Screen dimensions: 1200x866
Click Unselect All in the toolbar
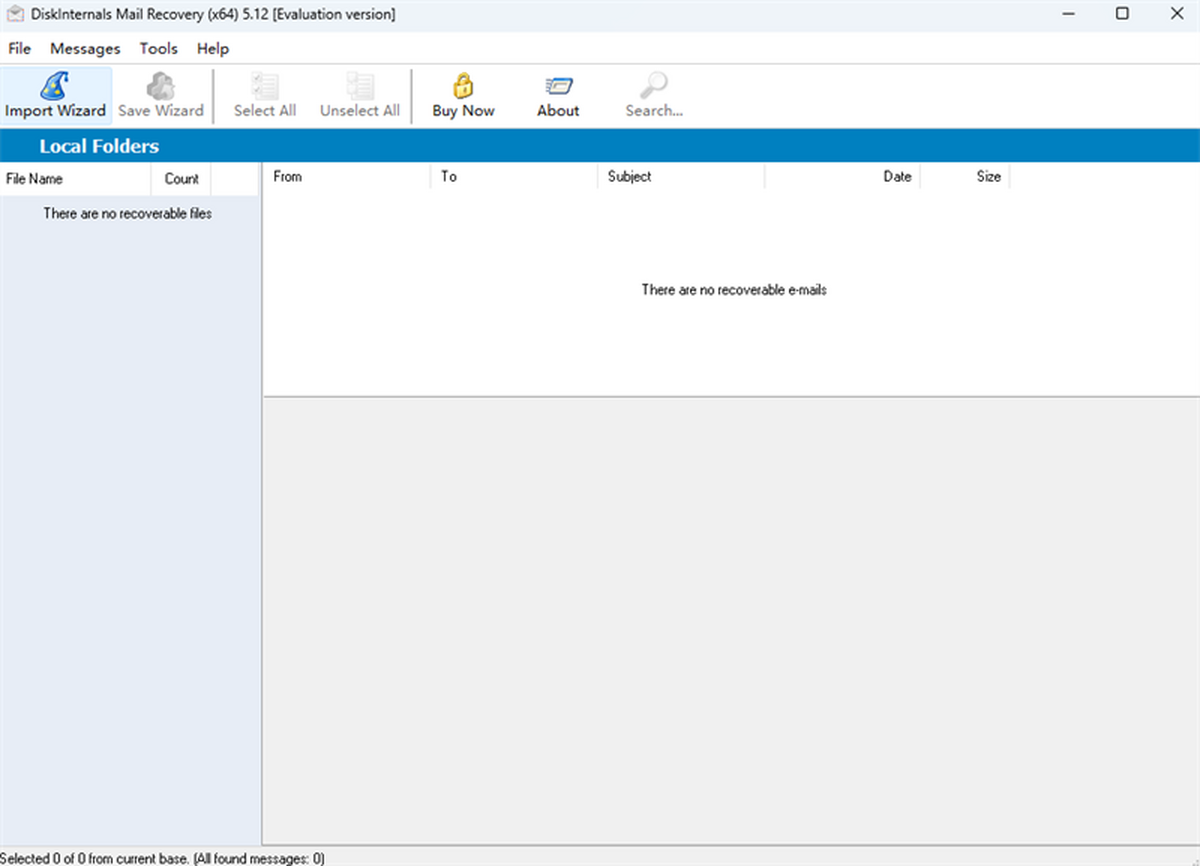click(360, 96)
